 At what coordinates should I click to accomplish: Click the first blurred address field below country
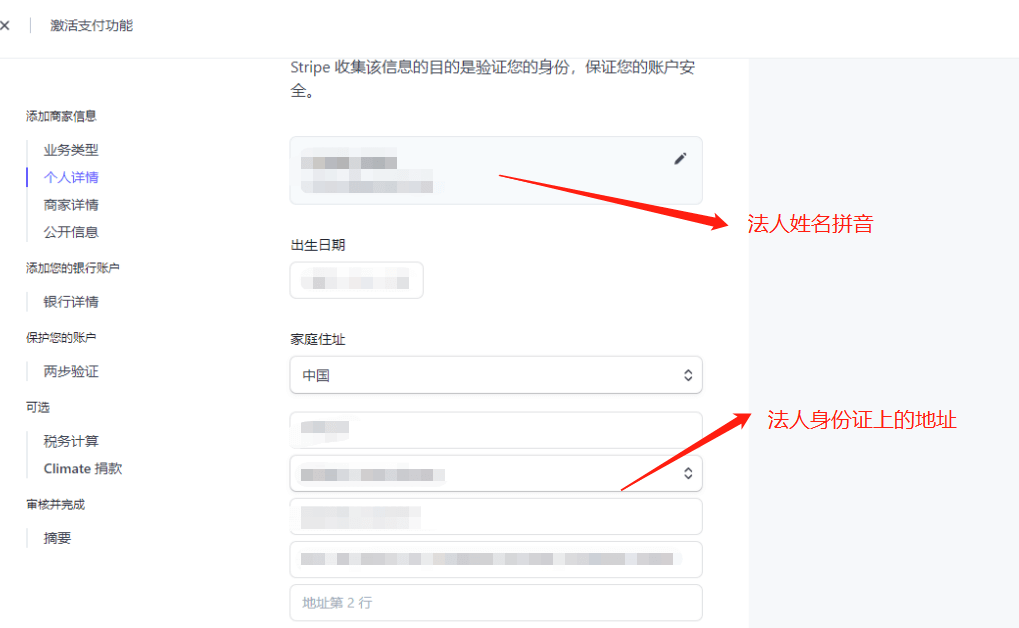[496, 430]
